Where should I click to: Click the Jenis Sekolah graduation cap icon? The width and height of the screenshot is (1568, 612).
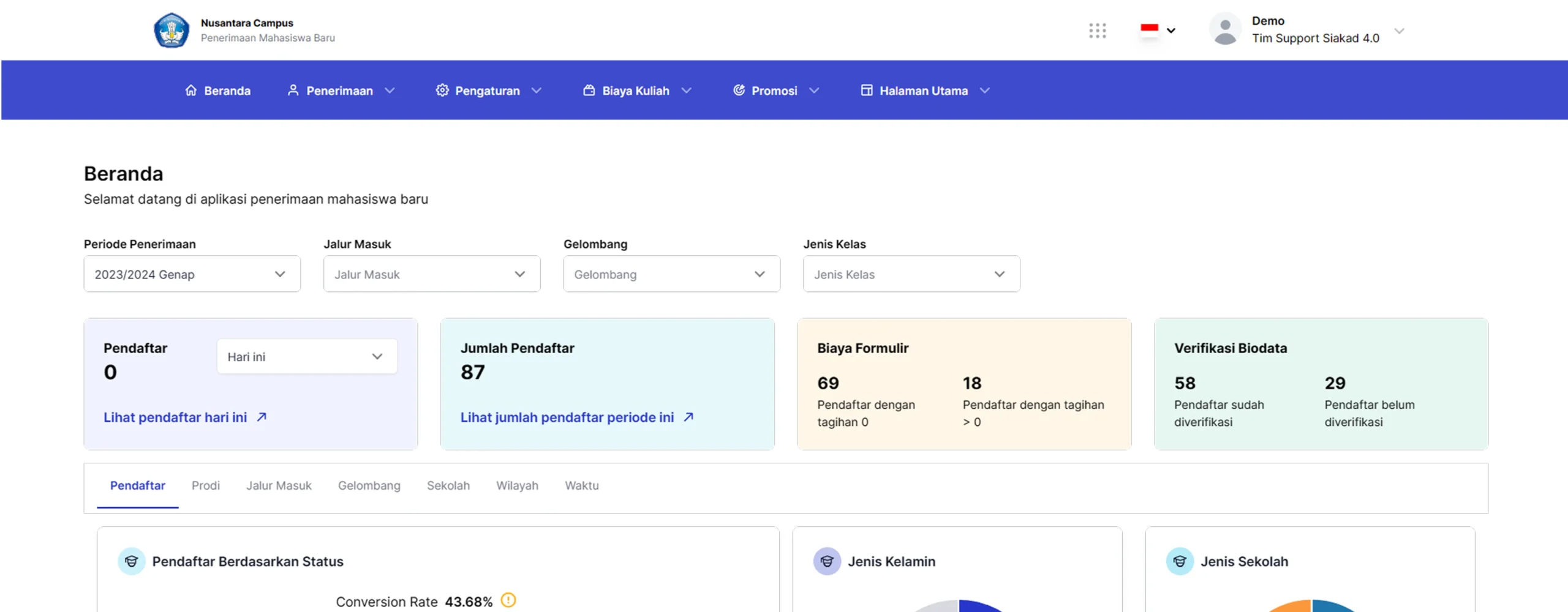tap(1179, 561)
